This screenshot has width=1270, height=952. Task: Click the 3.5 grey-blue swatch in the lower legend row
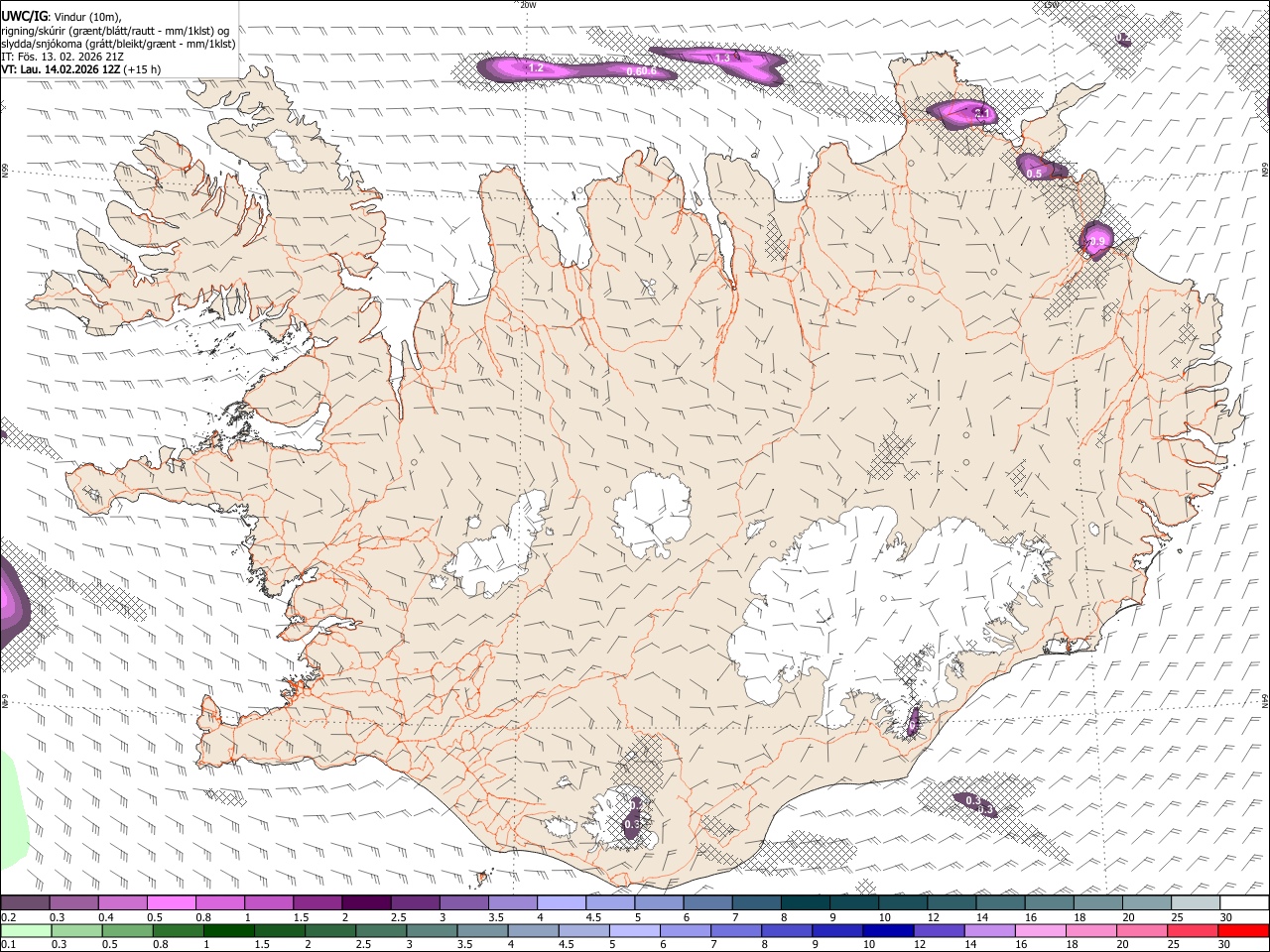[x=482, y=930]
